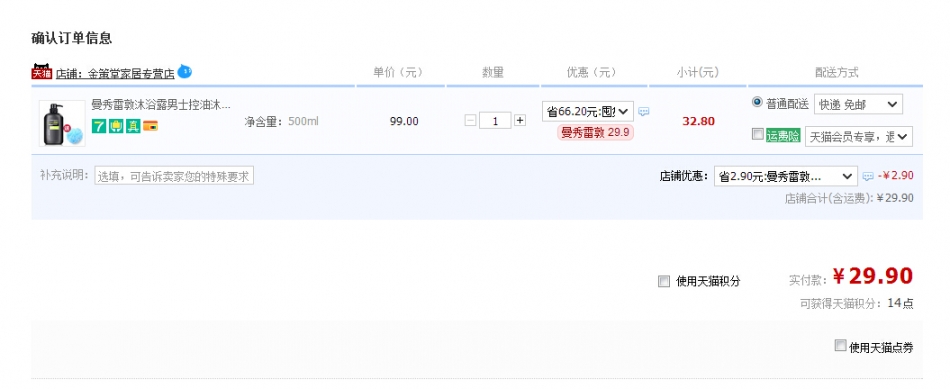Click the green 真 authenticity badge
Image resolution: width=950 pixels, height=389 pixels.
133,126
